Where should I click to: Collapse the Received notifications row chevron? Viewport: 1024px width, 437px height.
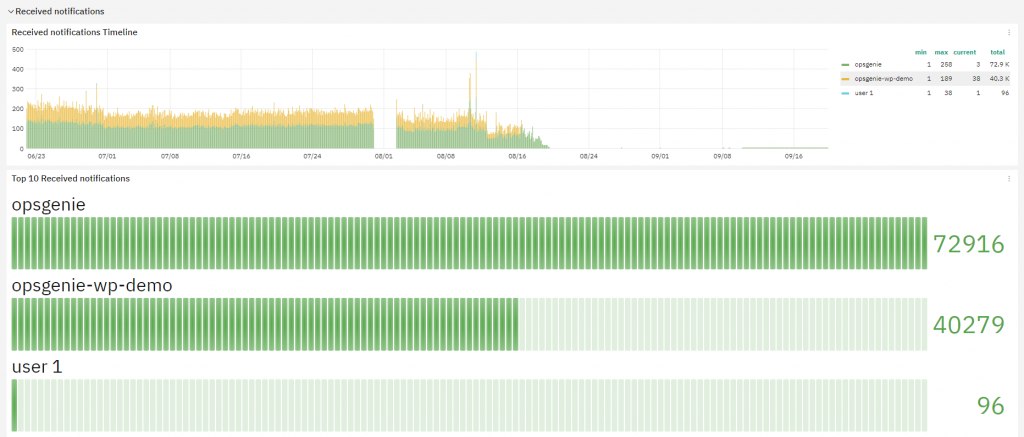coord(10,12)
